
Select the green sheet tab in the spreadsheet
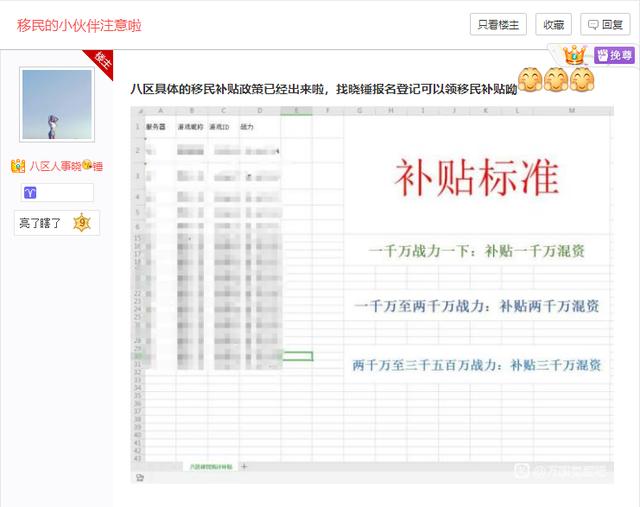[x=211, y=467]
